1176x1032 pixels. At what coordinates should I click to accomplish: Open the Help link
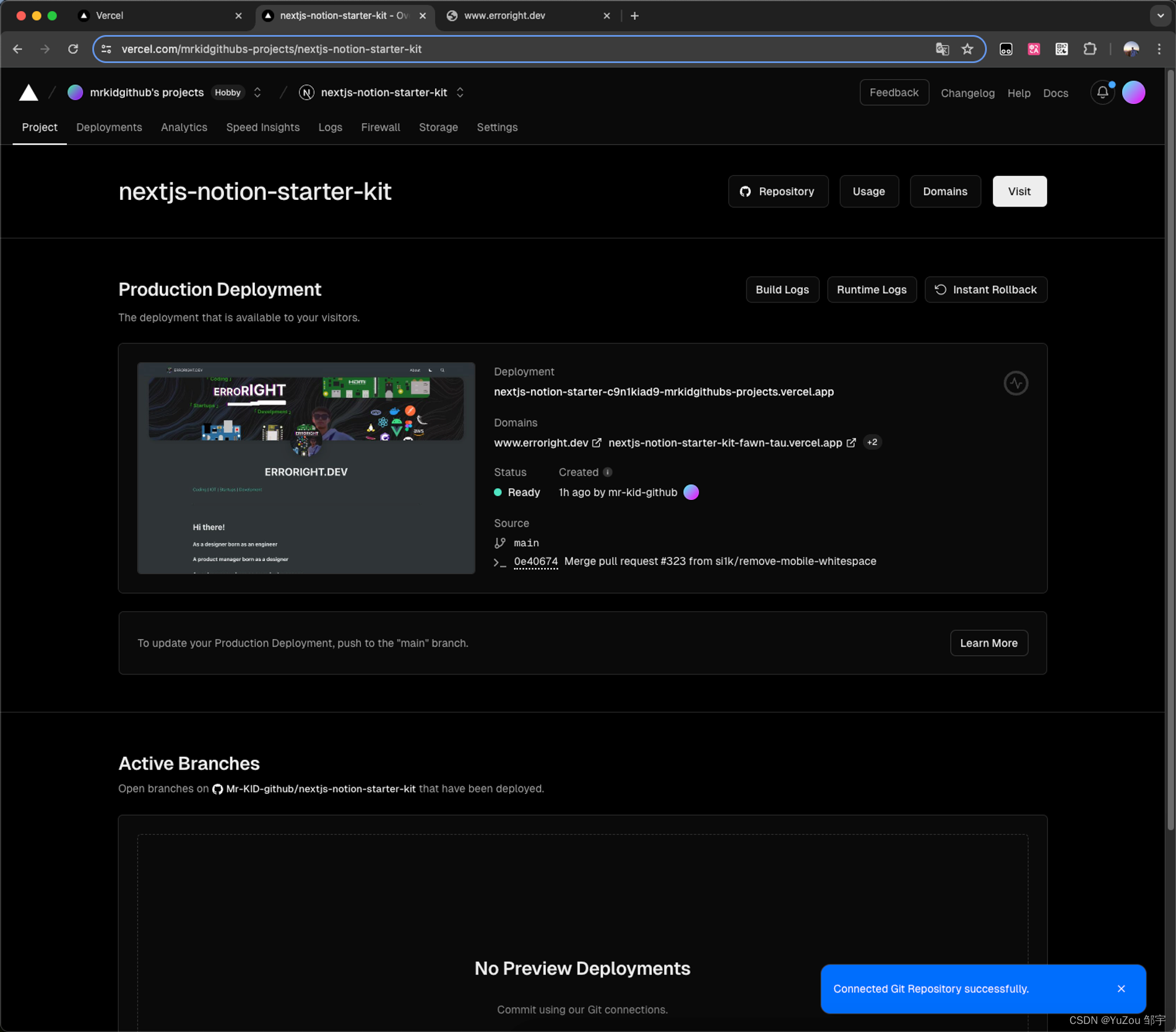(x=1018, y=93)
